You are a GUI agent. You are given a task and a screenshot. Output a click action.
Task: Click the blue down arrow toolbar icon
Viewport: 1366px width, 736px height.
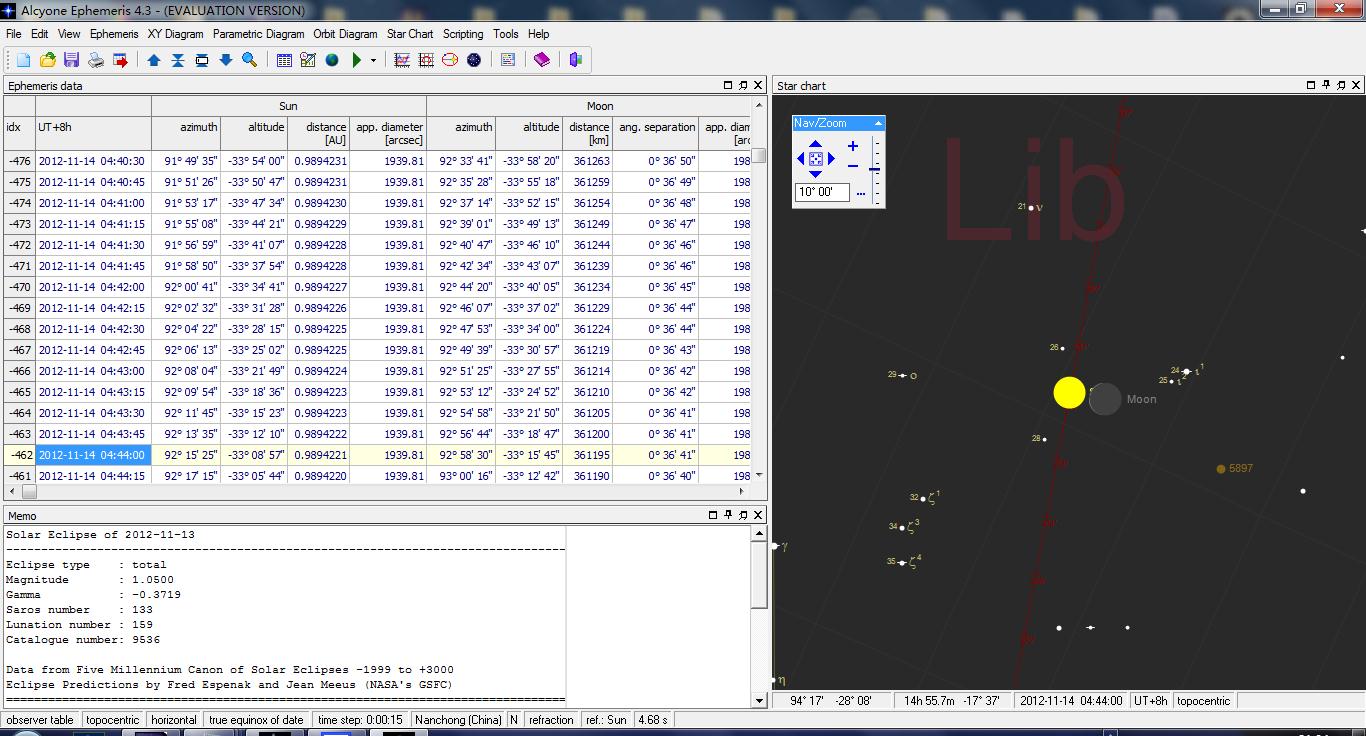tap(226, 60)
